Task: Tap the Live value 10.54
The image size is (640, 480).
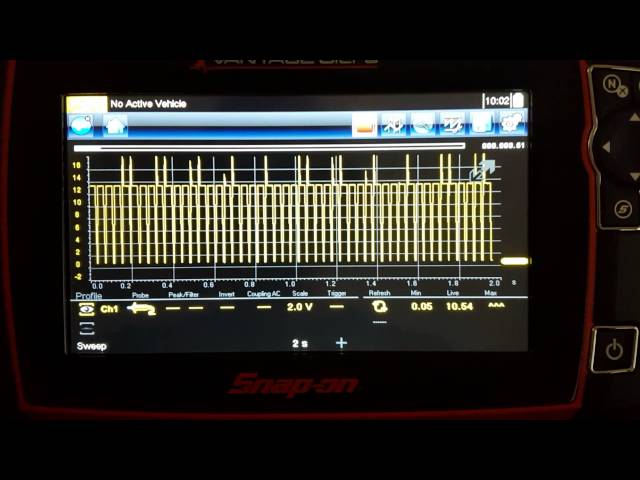Action: point(459,306)
